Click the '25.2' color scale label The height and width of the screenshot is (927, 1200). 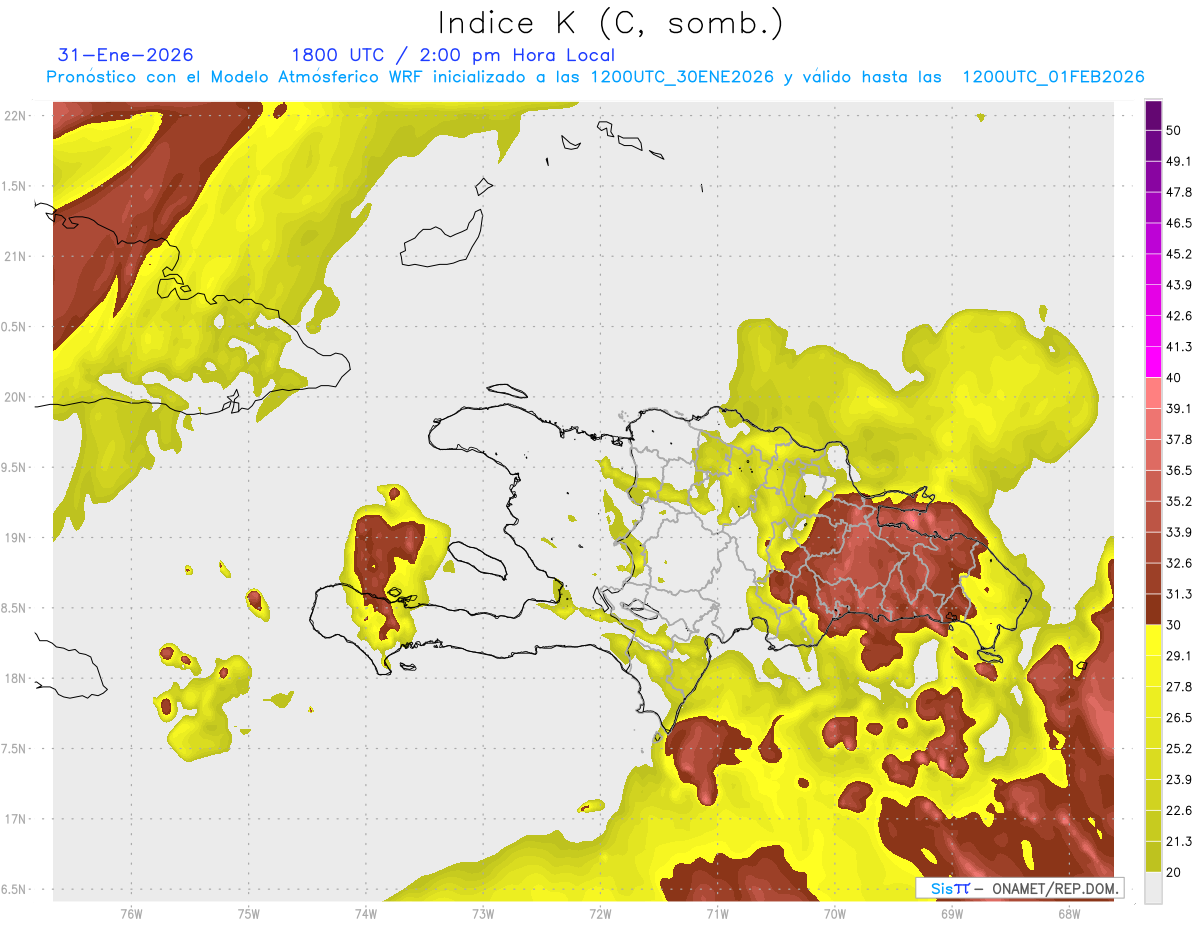[1179, 749]
